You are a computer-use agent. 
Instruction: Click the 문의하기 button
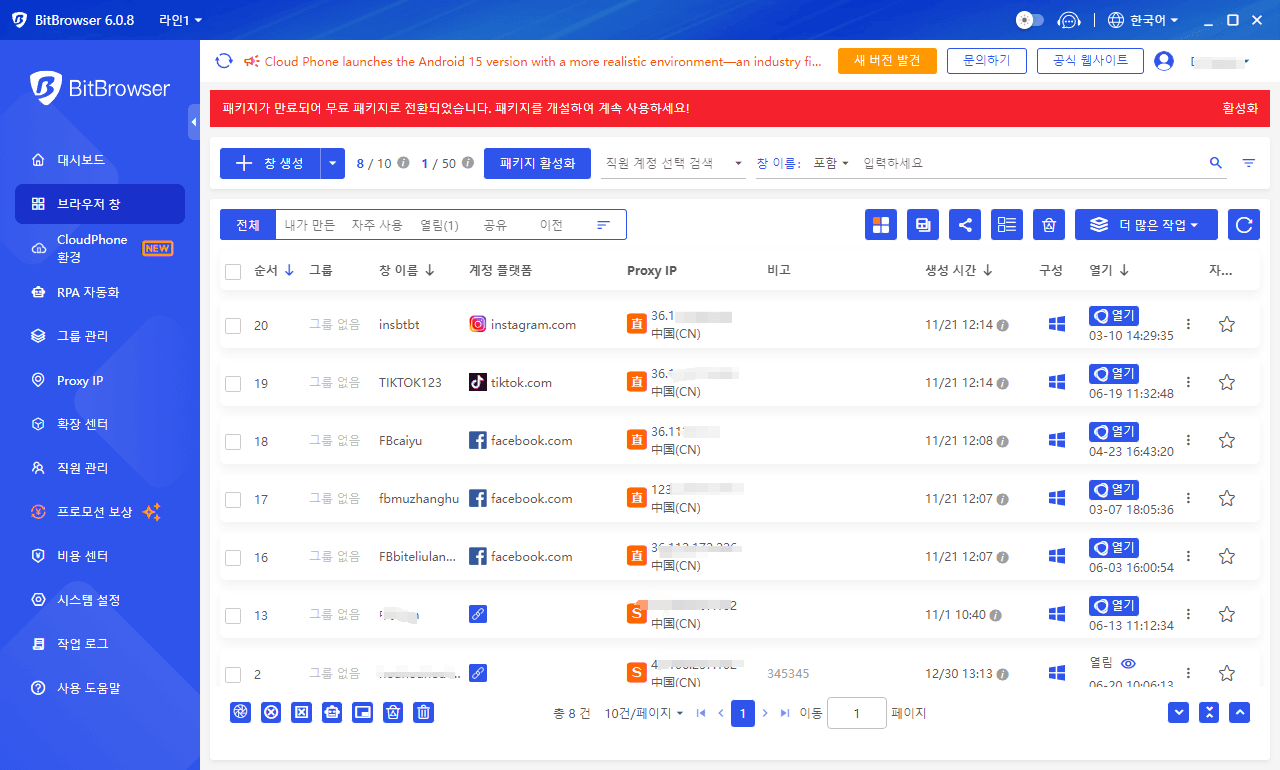click(987, 61)
